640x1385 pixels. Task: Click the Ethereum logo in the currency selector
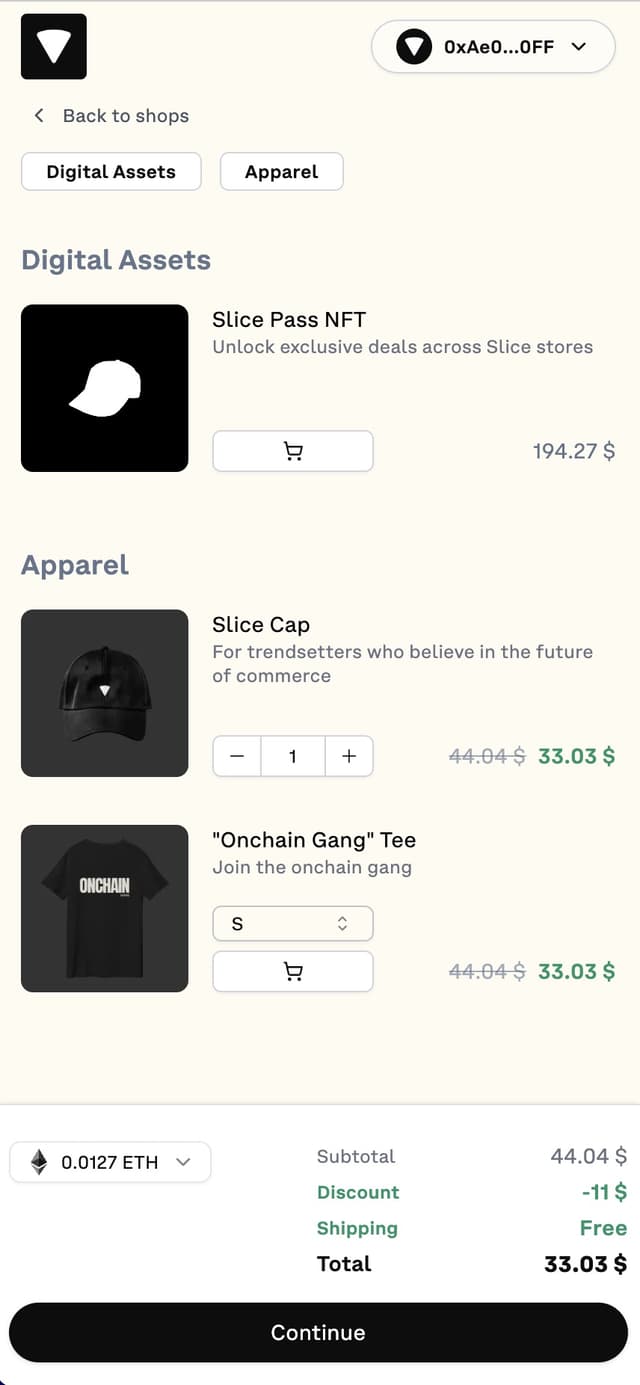point(36,1162)
